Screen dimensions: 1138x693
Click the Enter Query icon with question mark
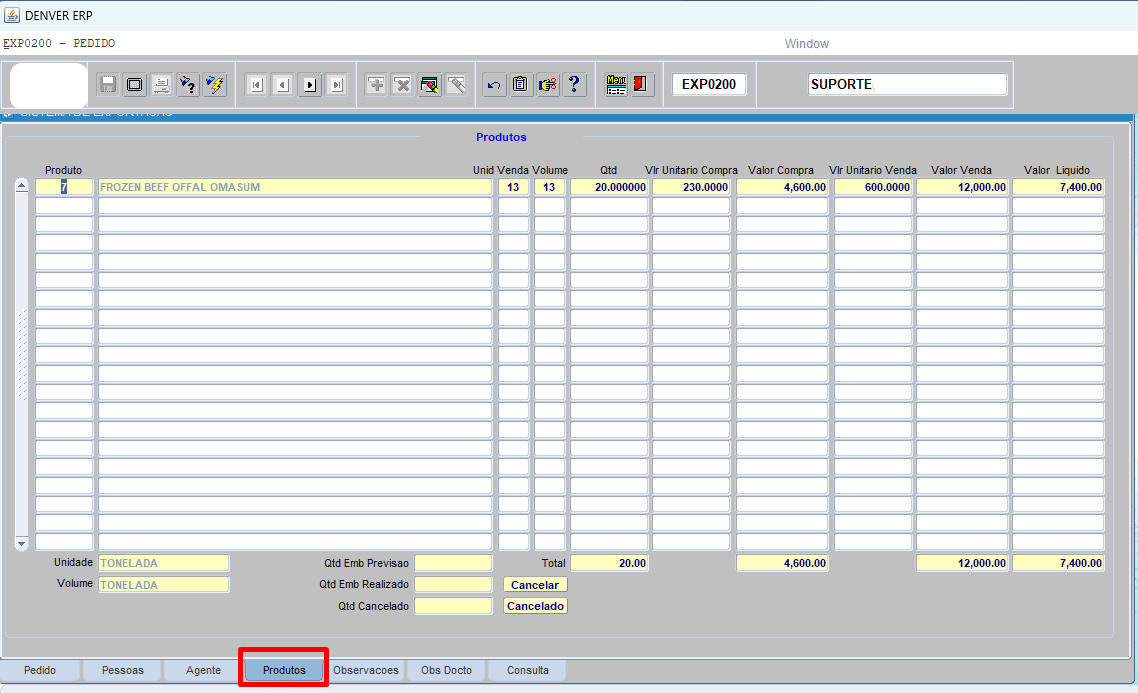(x=188, y=85)
